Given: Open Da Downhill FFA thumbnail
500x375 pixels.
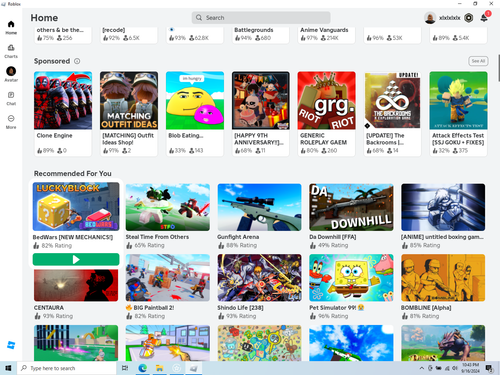Looking at the screenshot, I should tap(351, 207).
